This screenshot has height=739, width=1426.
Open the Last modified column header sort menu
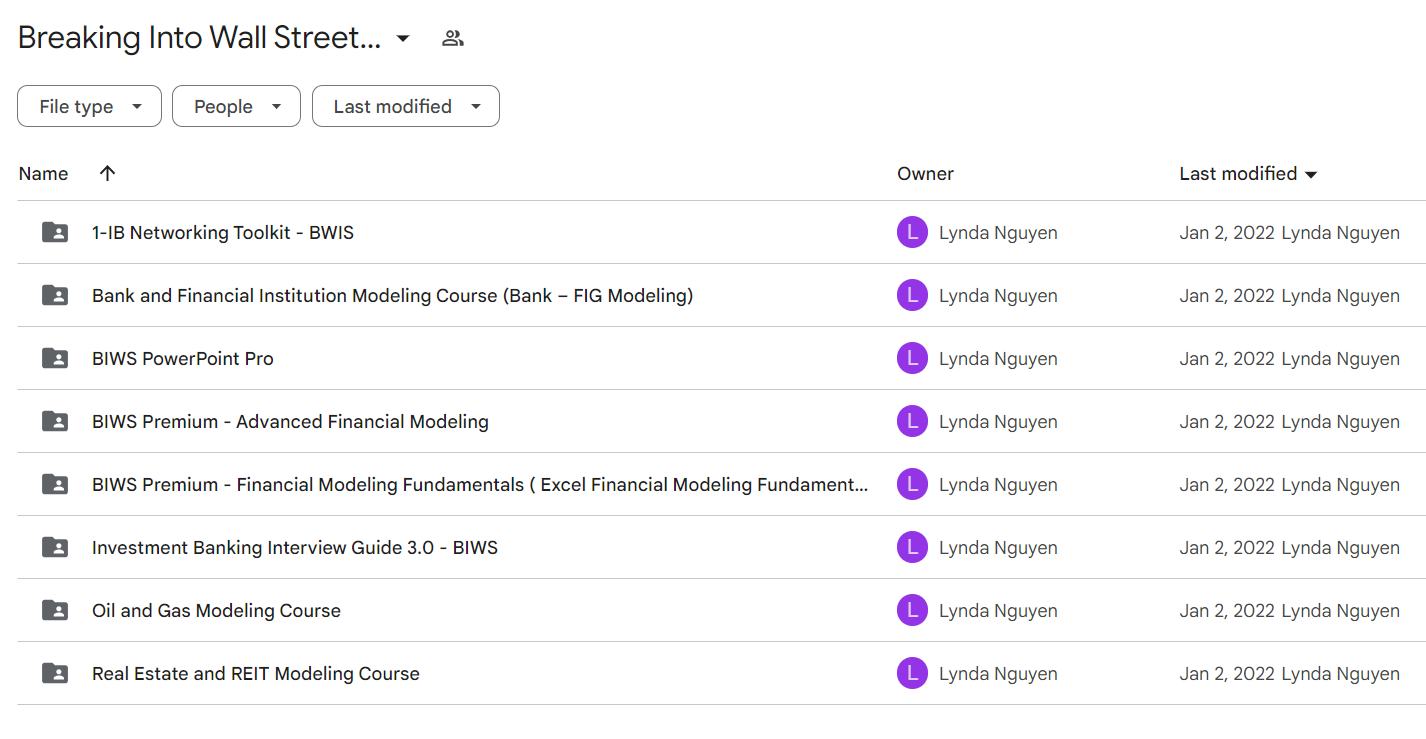pos(1248,173)
